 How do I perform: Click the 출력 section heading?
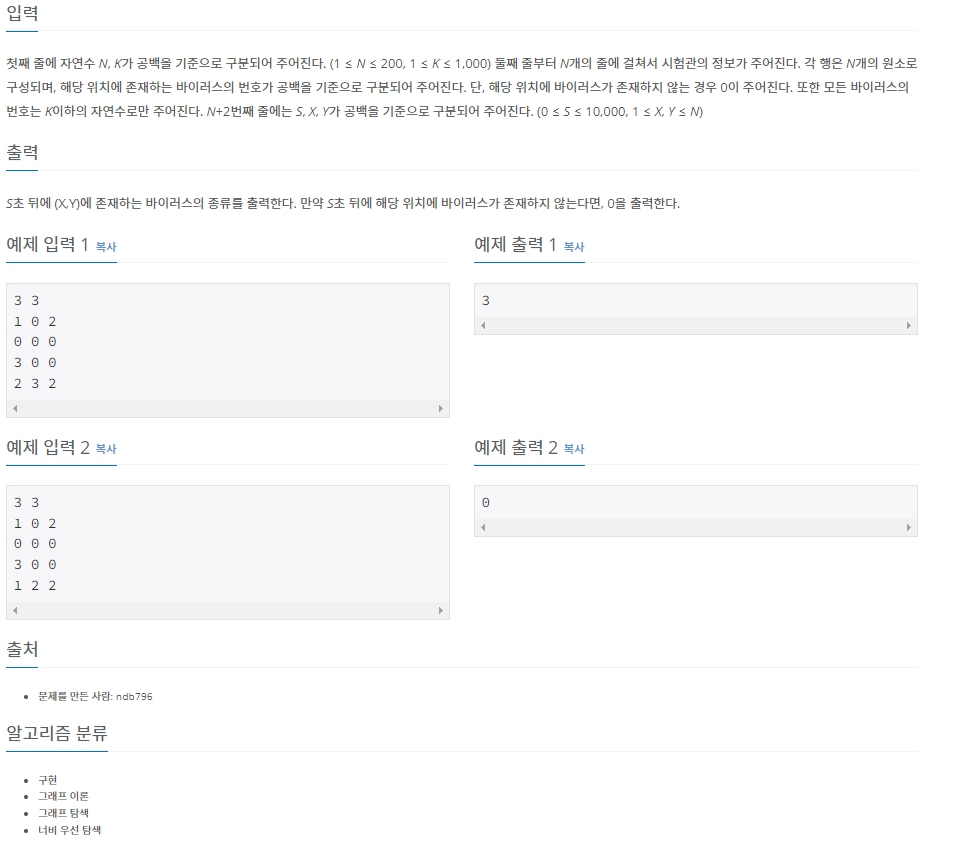click(22, 153)
